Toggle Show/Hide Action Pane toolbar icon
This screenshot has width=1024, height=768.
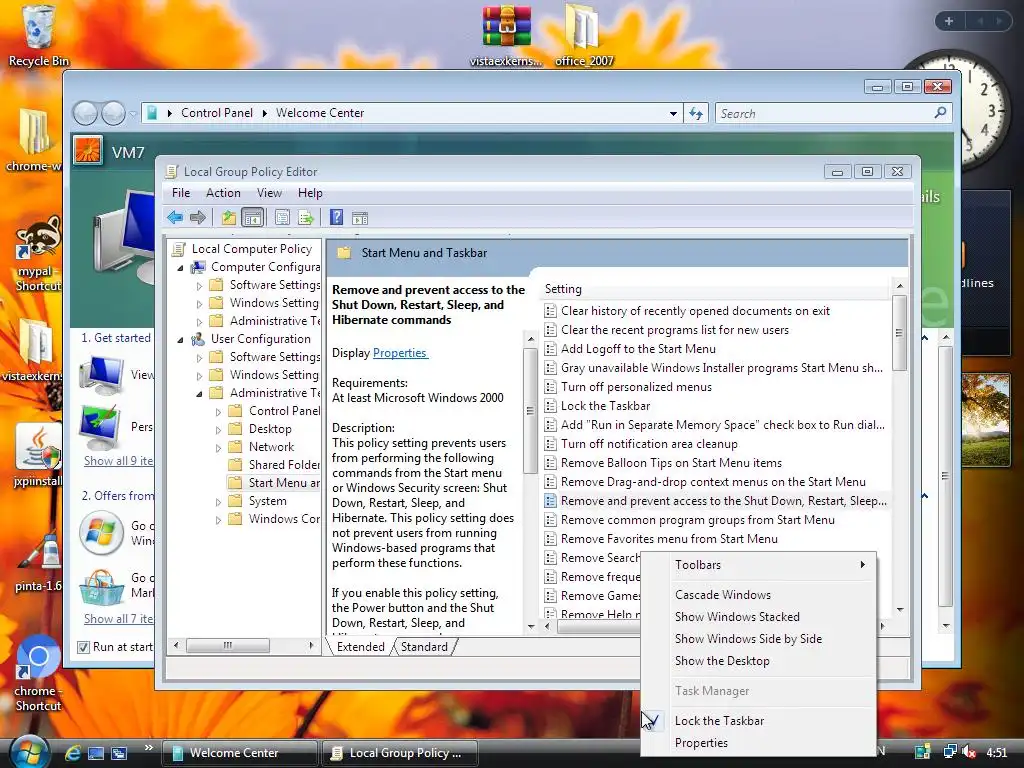tap(360, 217)
